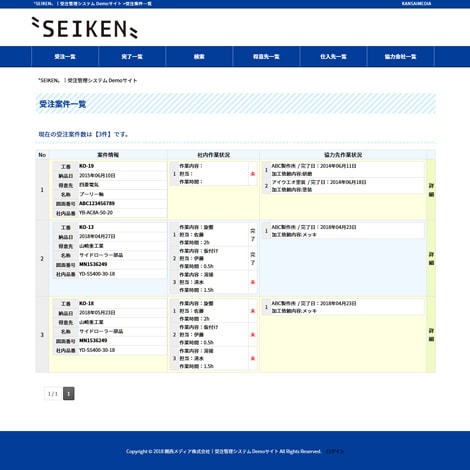Click the red 未 status of KD-18 task 1
Screen dimensions: 470x470
point(253,311)
